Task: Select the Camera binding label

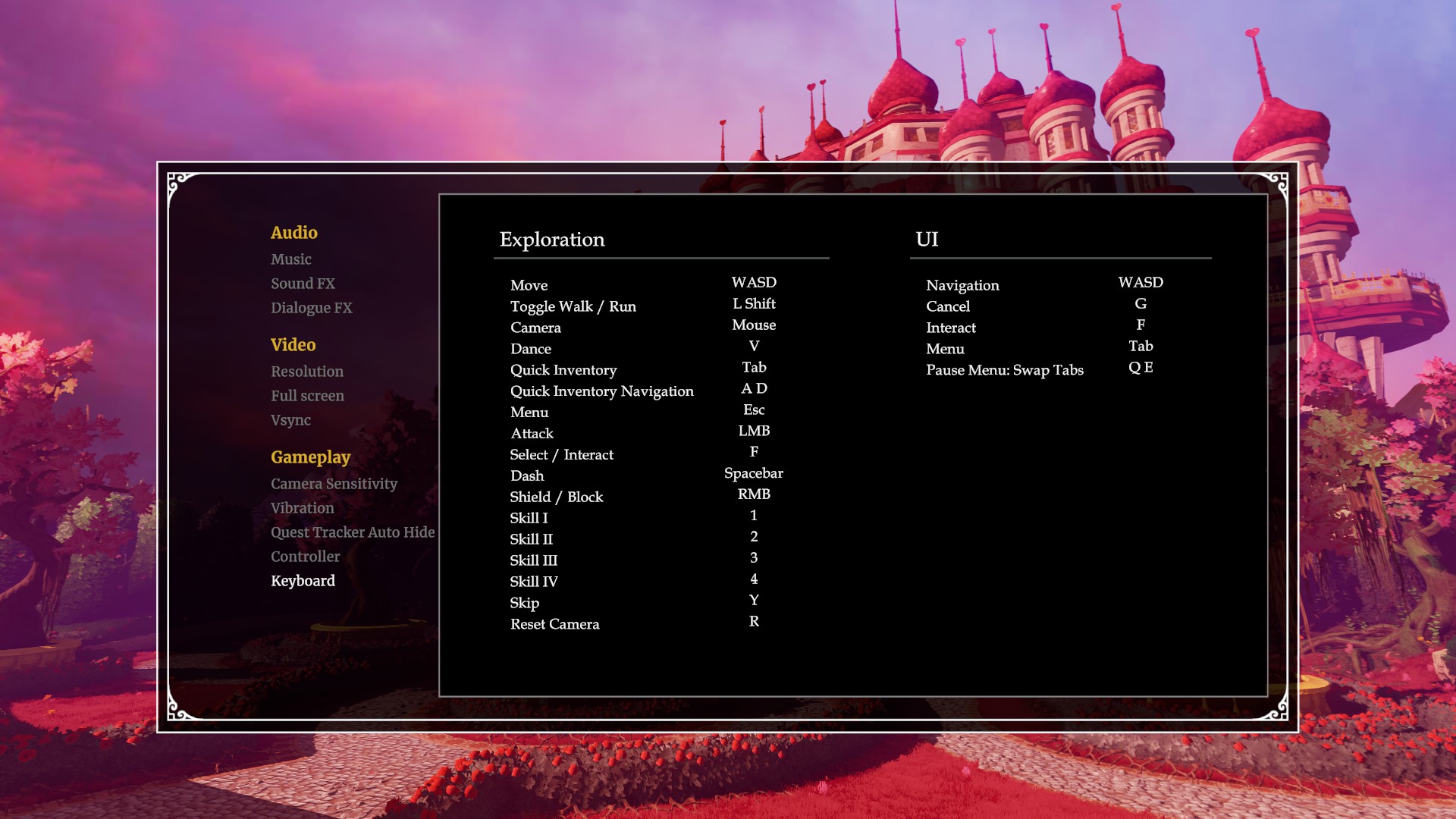Action: tap(535, 328)
